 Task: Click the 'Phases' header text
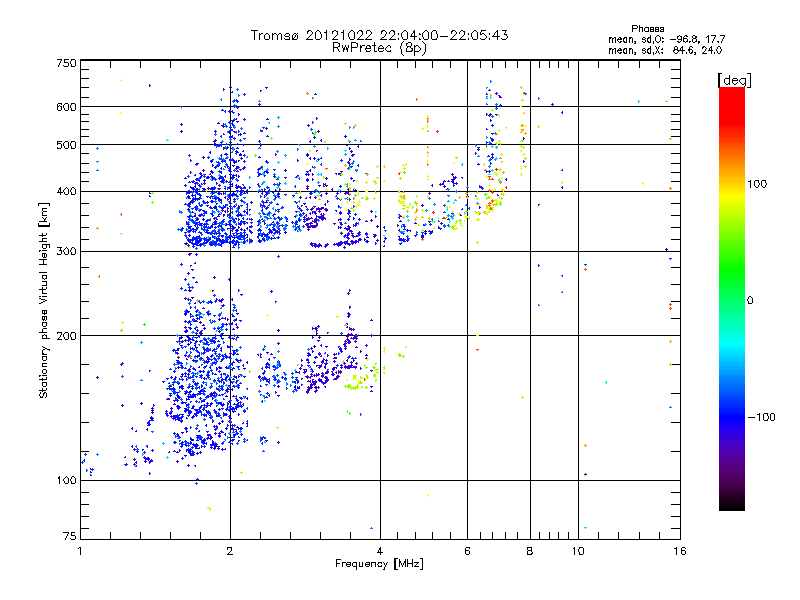(647, 29)
